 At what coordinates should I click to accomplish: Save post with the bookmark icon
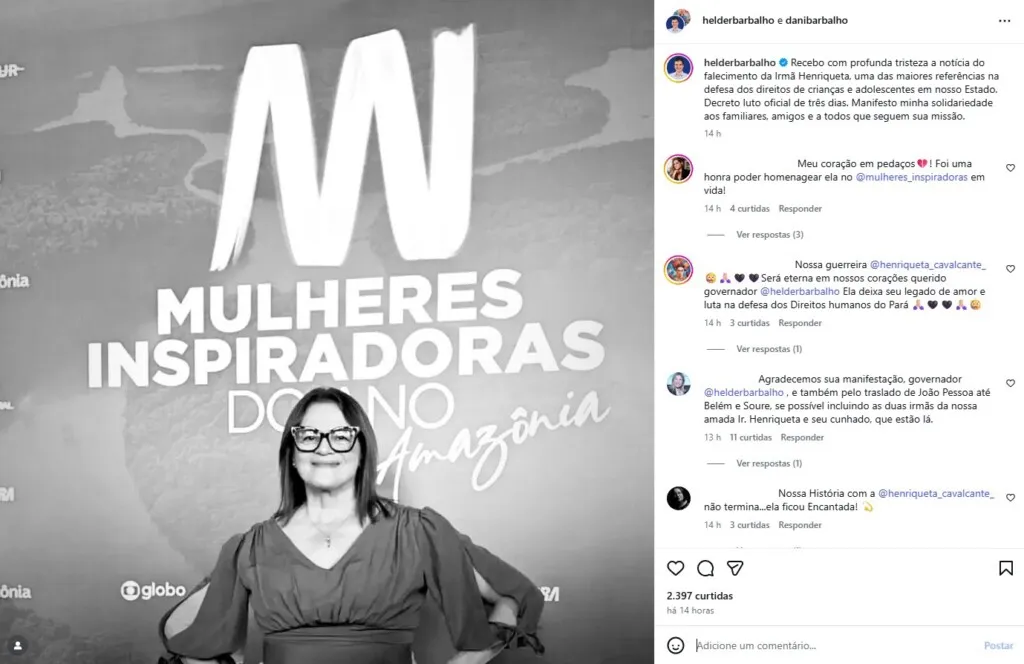tap(1006, 568)
